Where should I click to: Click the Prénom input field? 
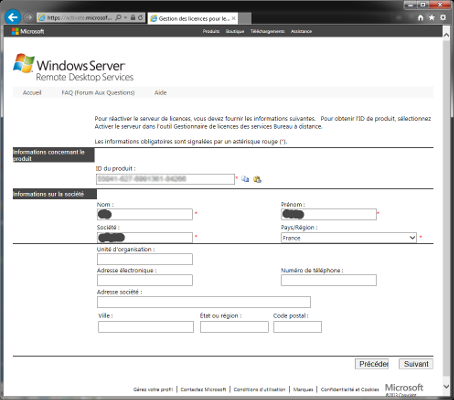click(x=329, y=214)
